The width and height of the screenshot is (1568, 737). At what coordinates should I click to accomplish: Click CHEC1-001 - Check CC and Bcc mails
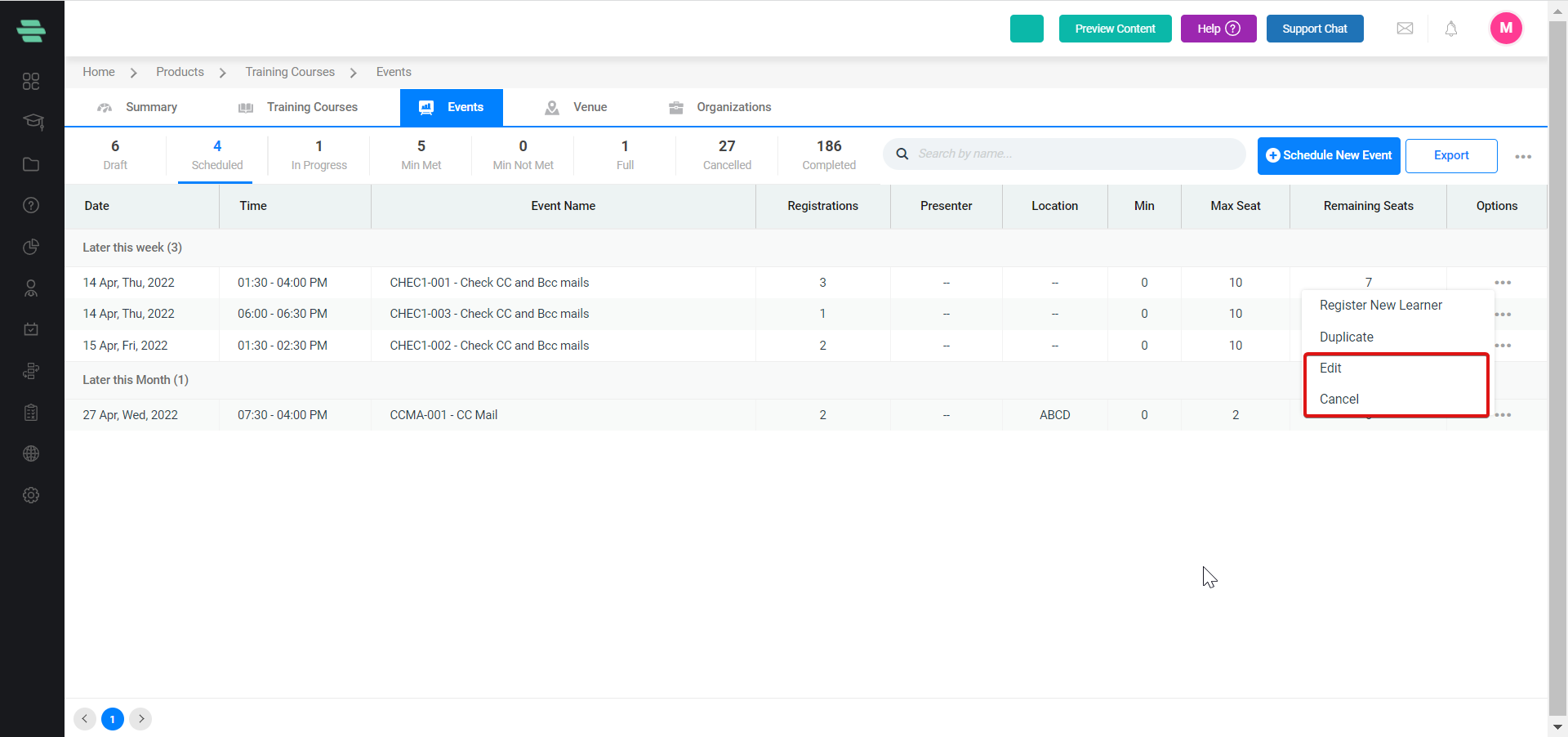[x=489, y=283]
